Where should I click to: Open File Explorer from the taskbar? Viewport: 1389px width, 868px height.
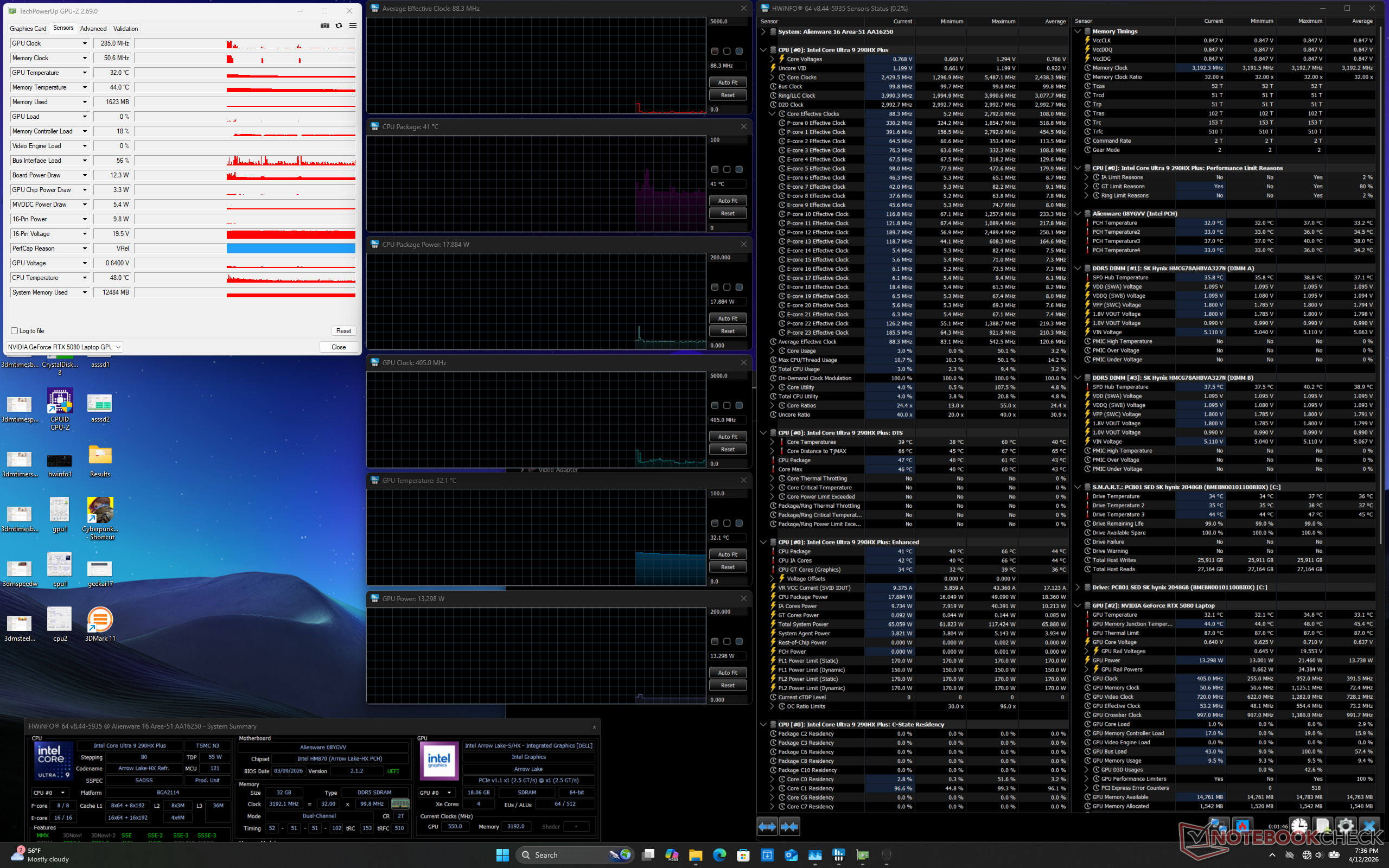tap(696, 855)
